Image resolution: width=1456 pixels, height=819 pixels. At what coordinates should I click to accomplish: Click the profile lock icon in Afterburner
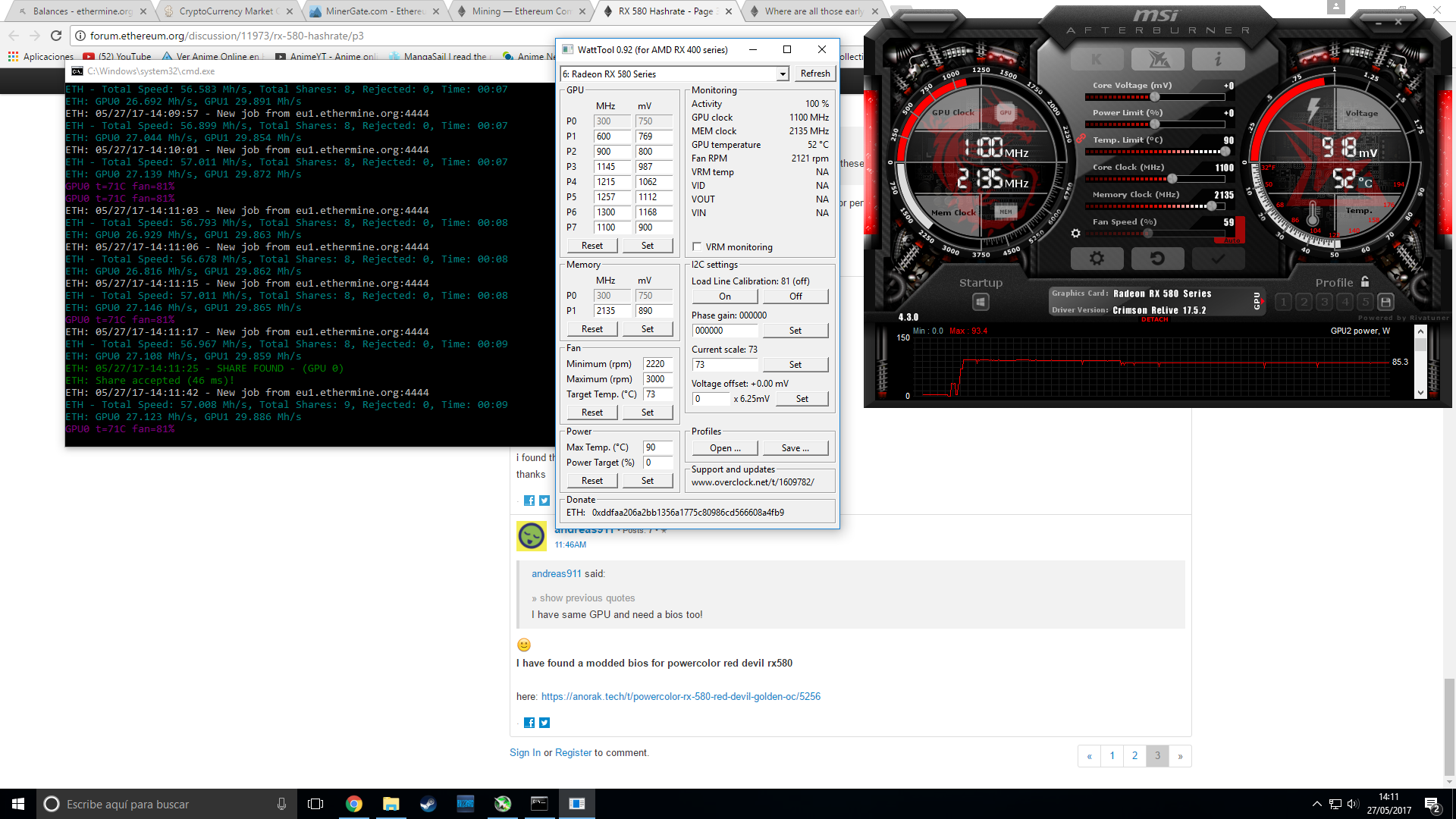coord(1365,281)
